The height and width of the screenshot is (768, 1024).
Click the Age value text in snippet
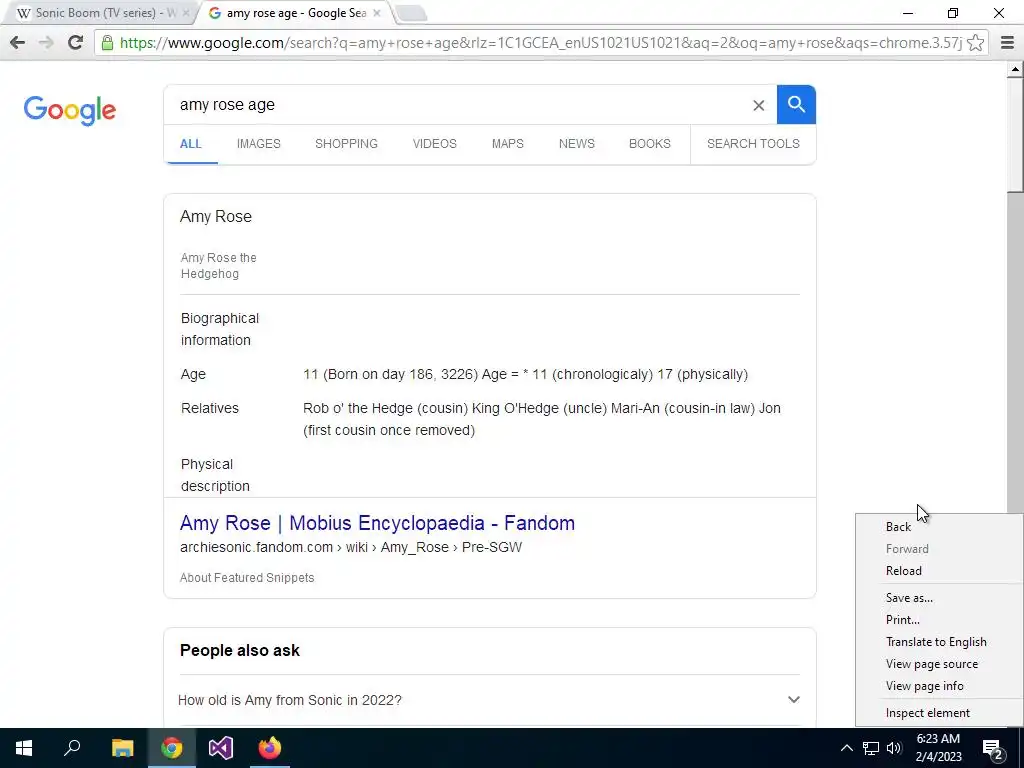[525, 374]
